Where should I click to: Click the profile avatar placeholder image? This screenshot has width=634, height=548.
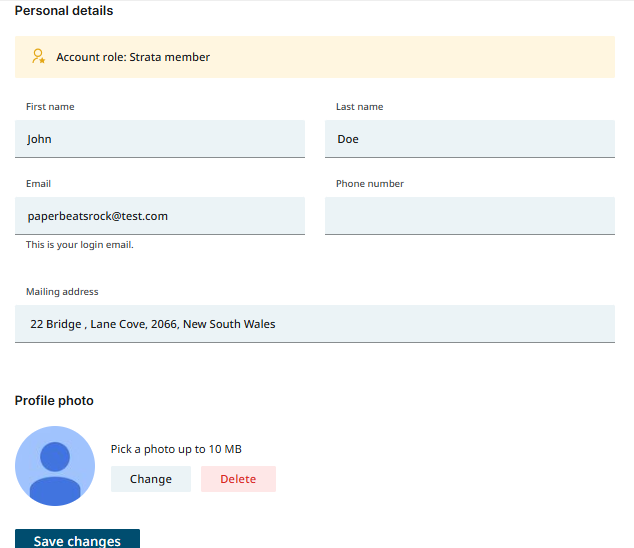[x=55, y=466]
